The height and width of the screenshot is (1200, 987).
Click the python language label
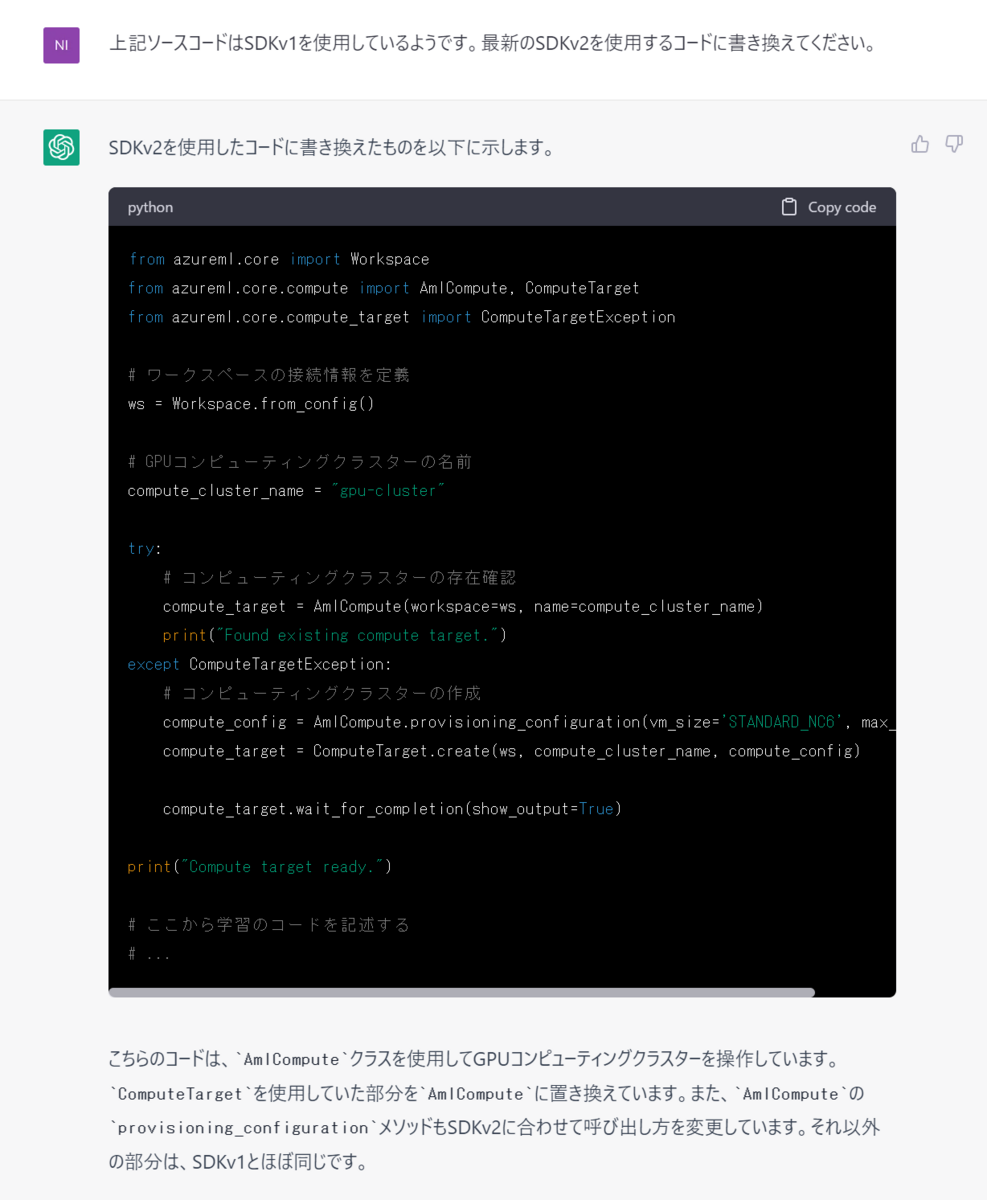coord(150,207)
